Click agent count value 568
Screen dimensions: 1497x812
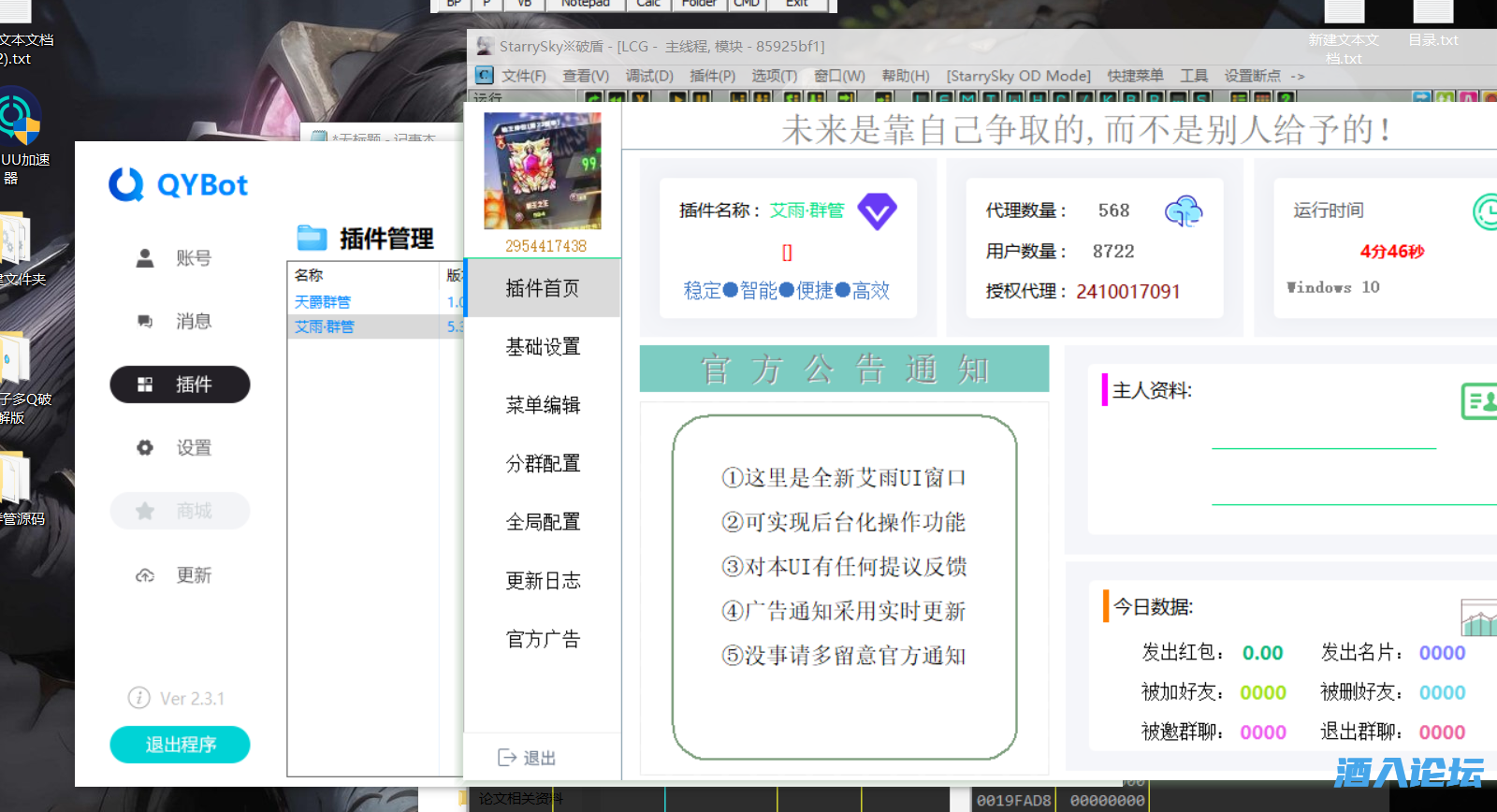[1113, 210]
